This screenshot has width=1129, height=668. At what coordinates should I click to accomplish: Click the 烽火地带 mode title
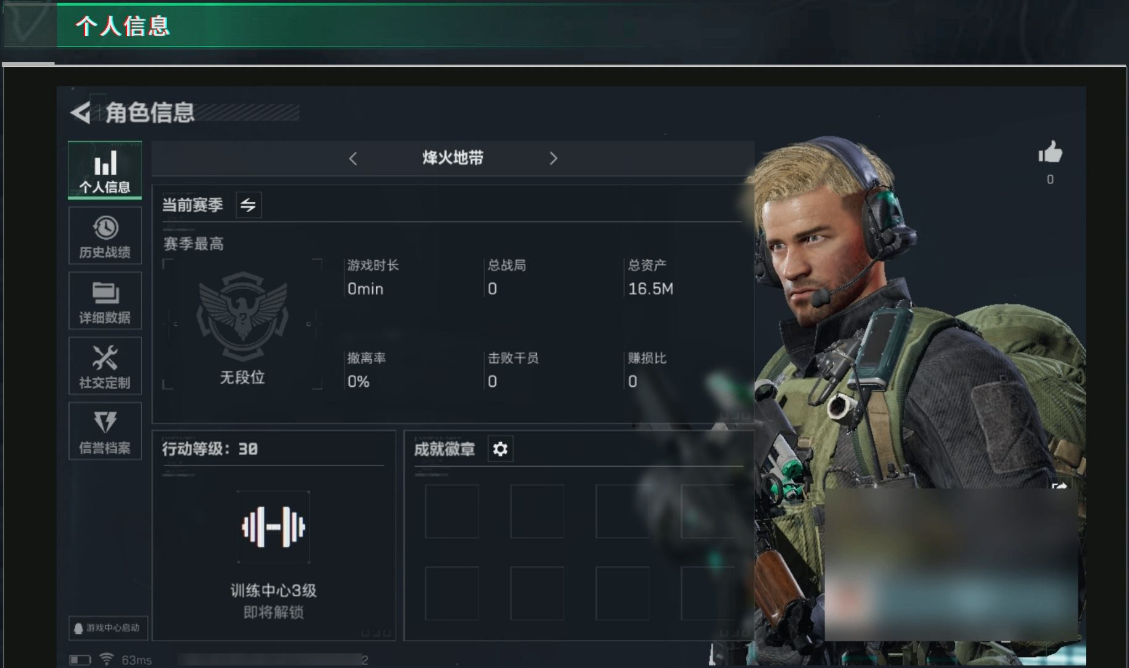453,158
